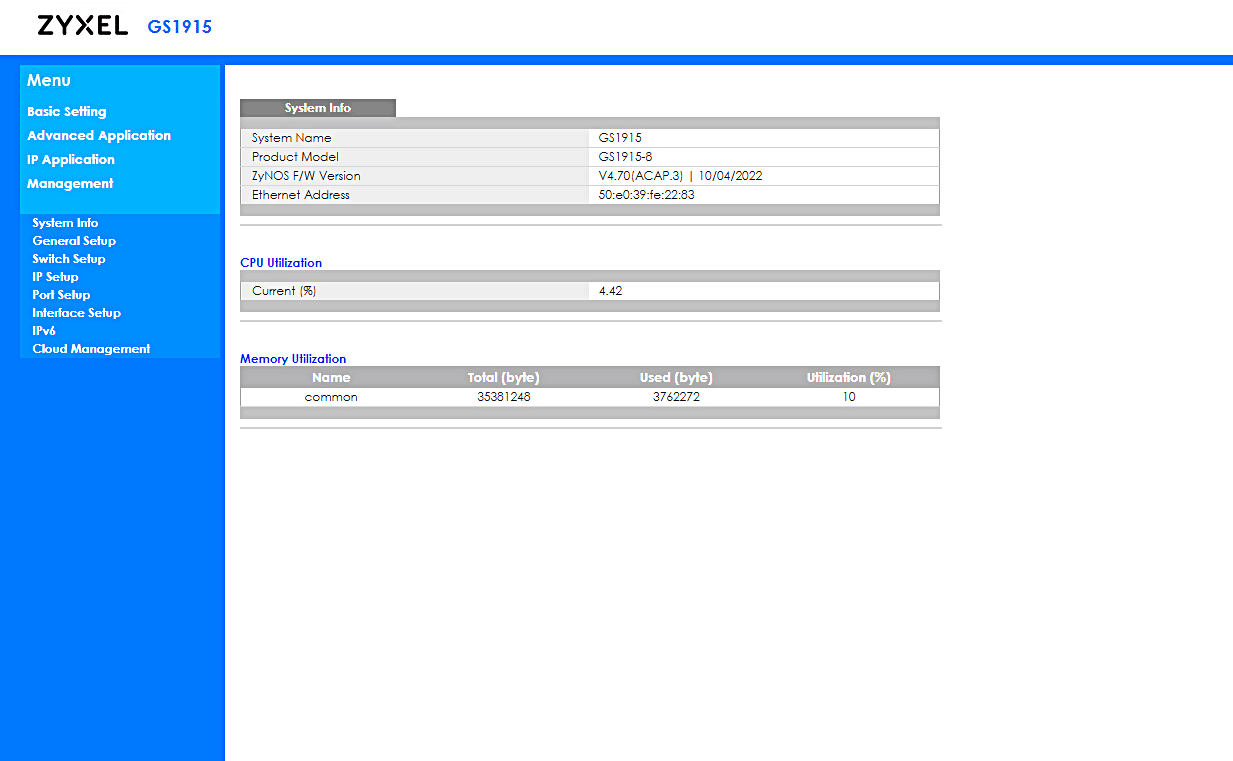Go to System Info in sidebar

(x=65, y=223)
